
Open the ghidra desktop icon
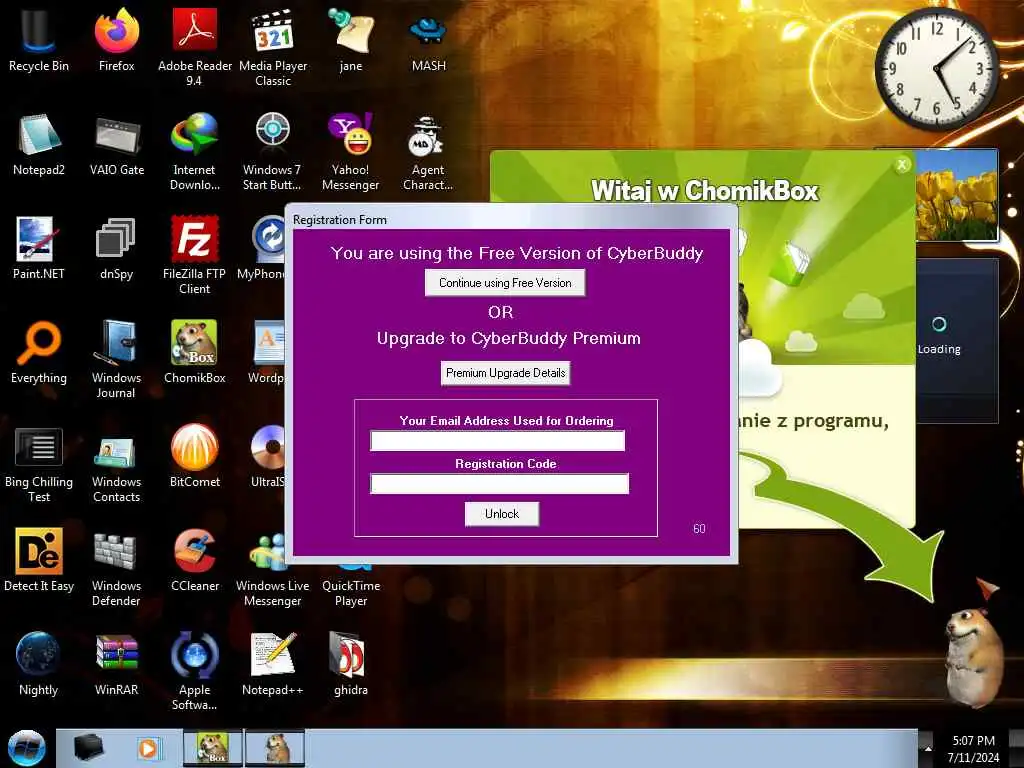pos(351,664)
